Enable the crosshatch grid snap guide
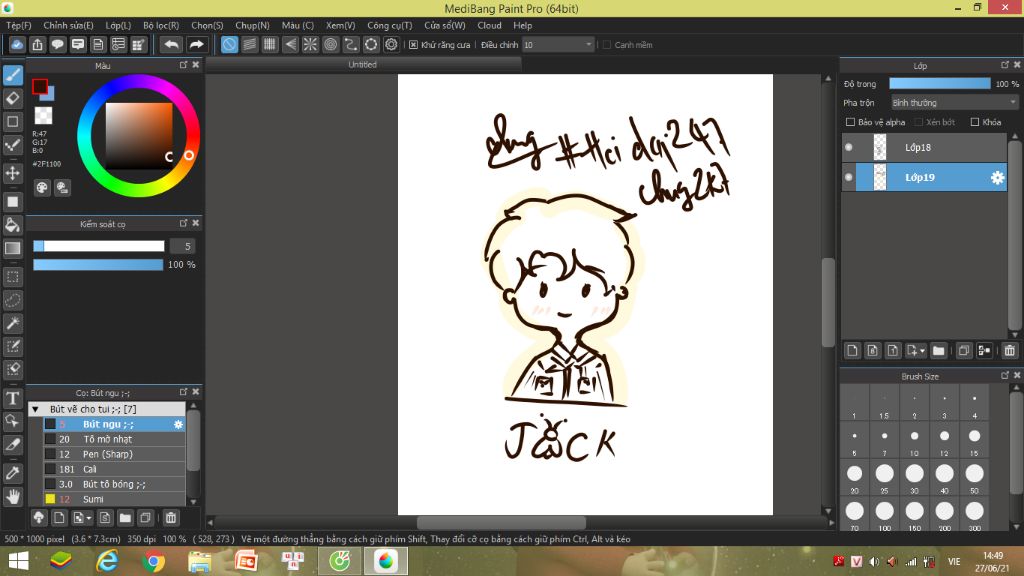 pyautogui.click(x=270, y=44)
